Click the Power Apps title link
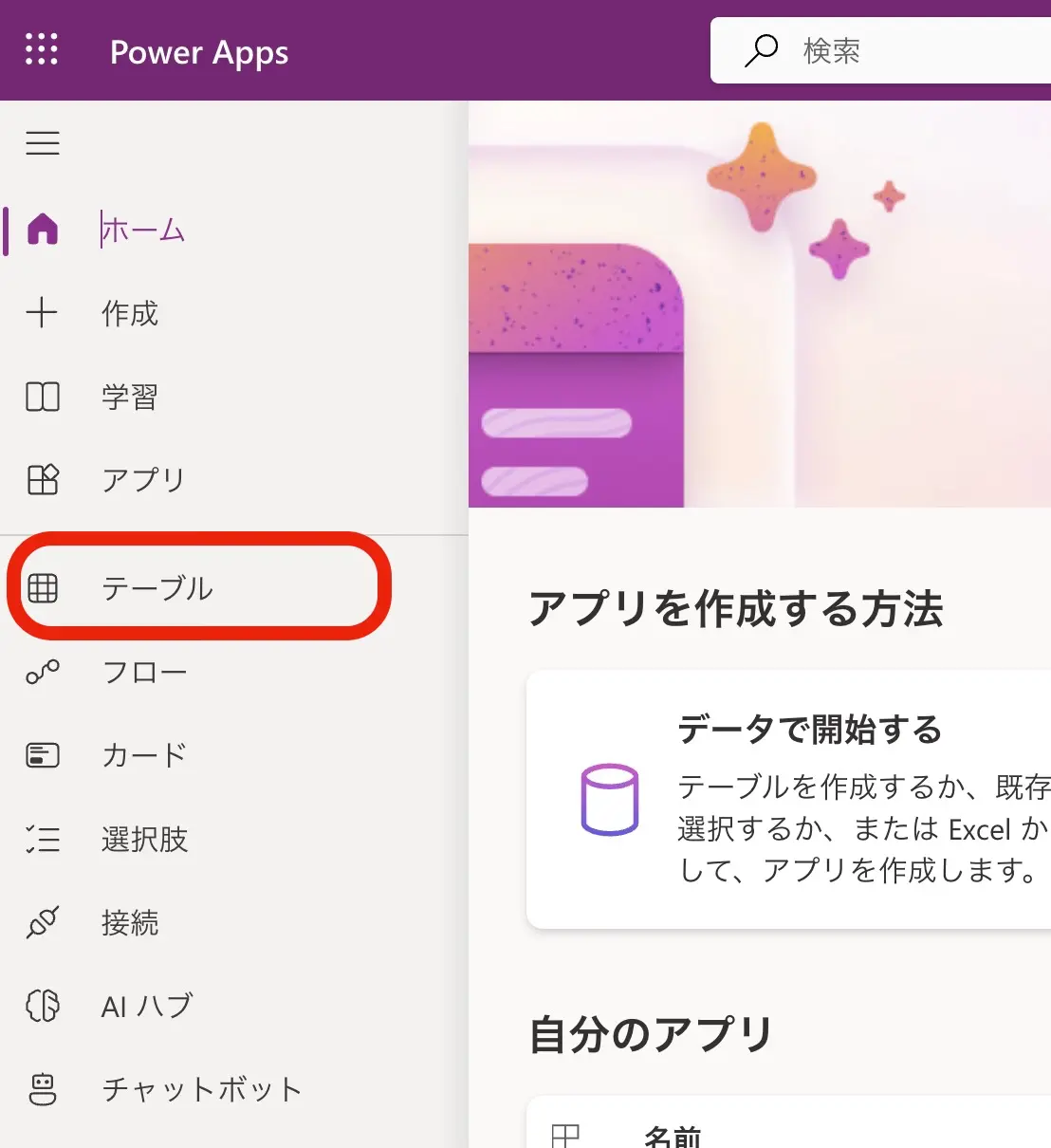Screen dimensions: 1051x1148 coord(199,52)
